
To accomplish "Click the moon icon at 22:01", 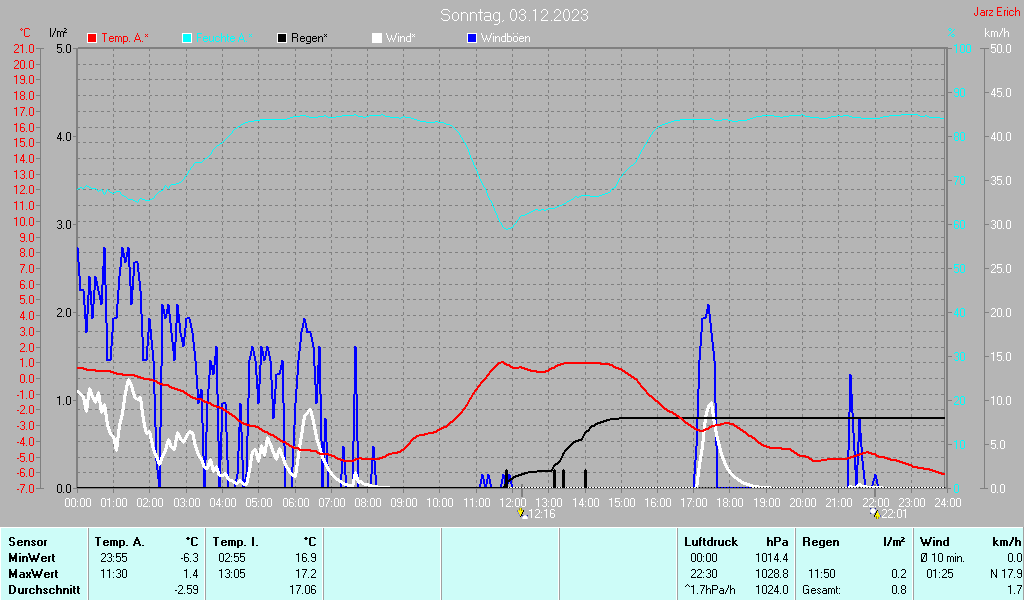I will click(x=875, y=513).
